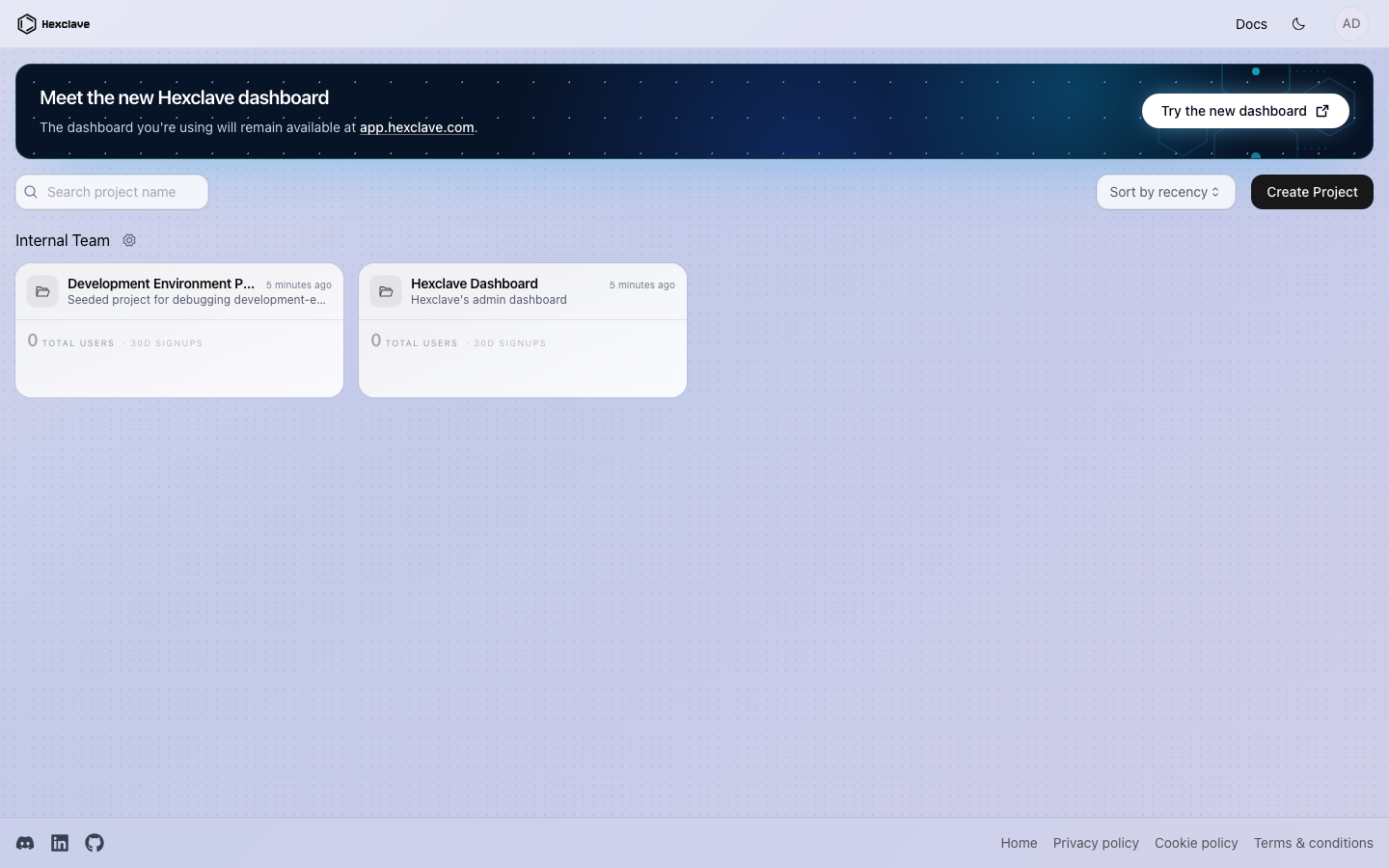Toggle dark mode with the moon icon
The height and width of the screenshot is (868, 1389).
point(1298,24)
